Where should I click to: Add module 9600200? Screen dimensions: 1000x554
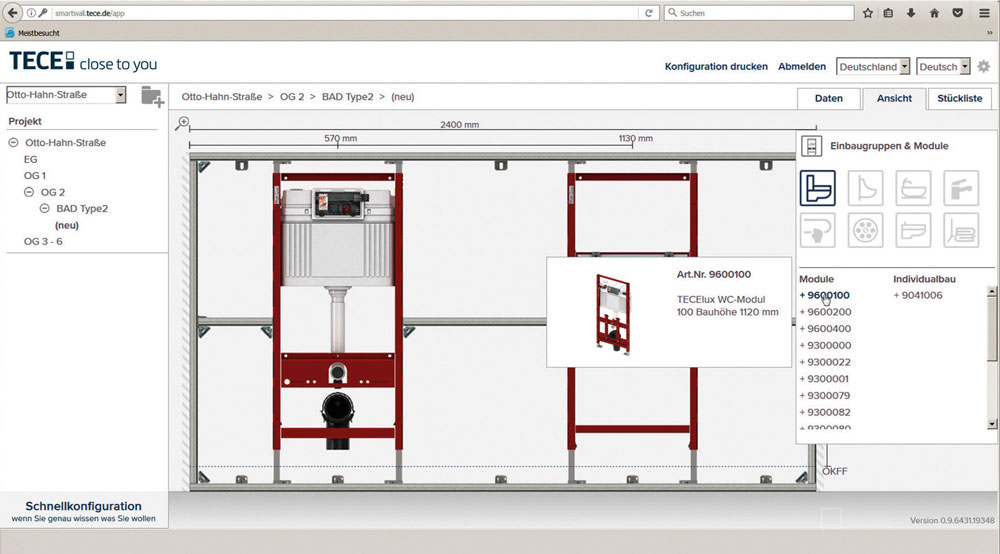click(825, 312)
